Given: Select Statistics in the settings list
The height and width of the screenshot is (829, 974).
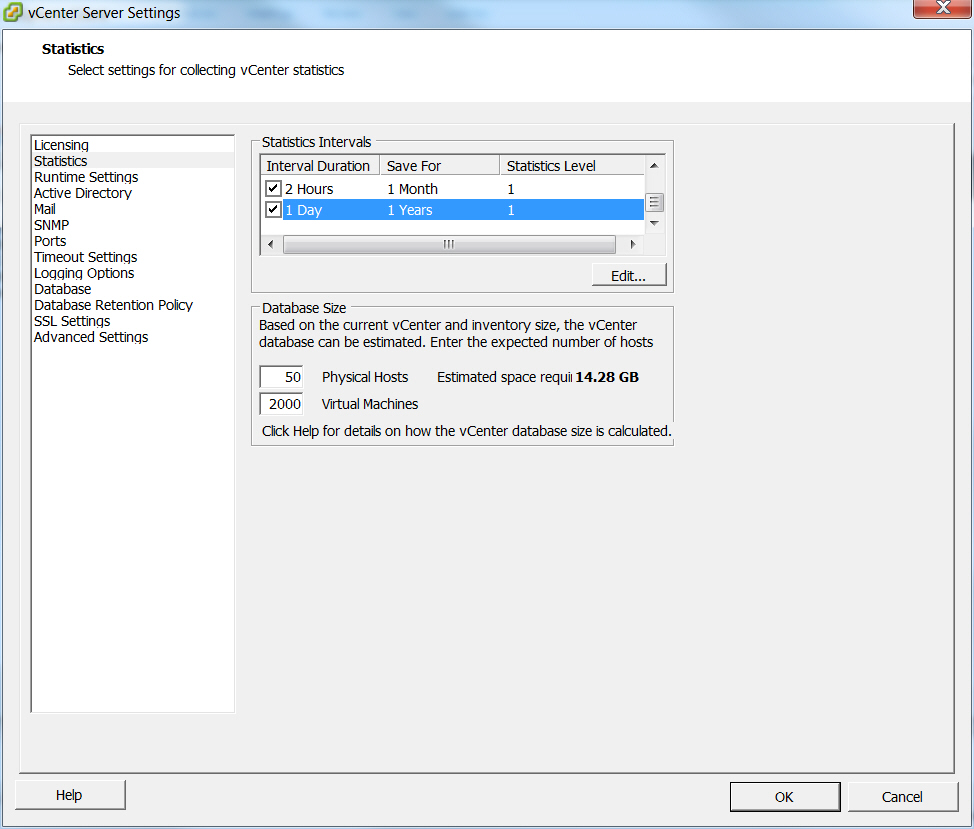Looking at the screenshot, I should [60, 161].
